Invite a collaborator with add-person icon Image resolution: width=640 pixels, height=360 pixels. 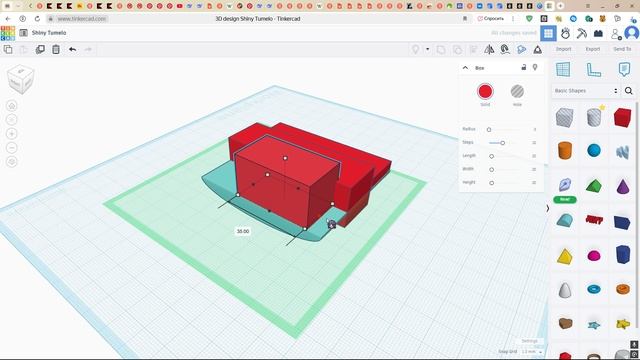point(616,34)
